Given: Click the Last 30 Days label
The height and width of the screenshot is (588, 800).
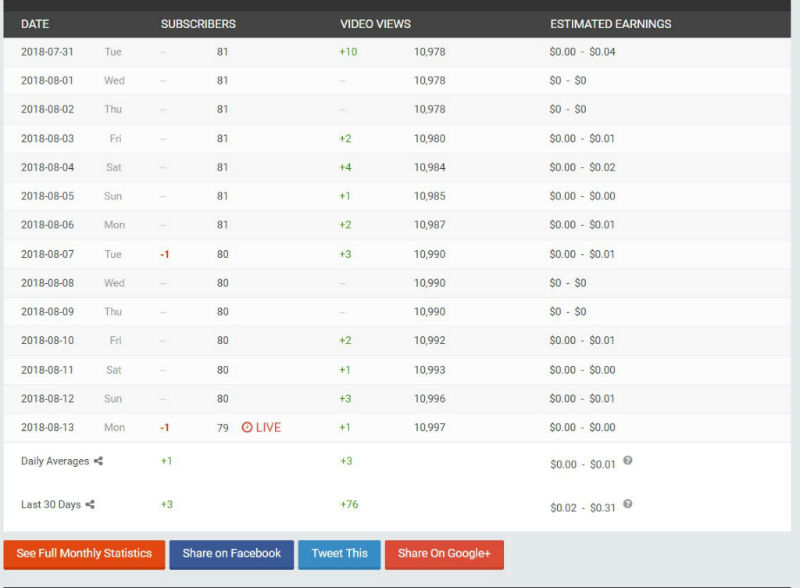Looking at the screenshot, I should (51, 504).
